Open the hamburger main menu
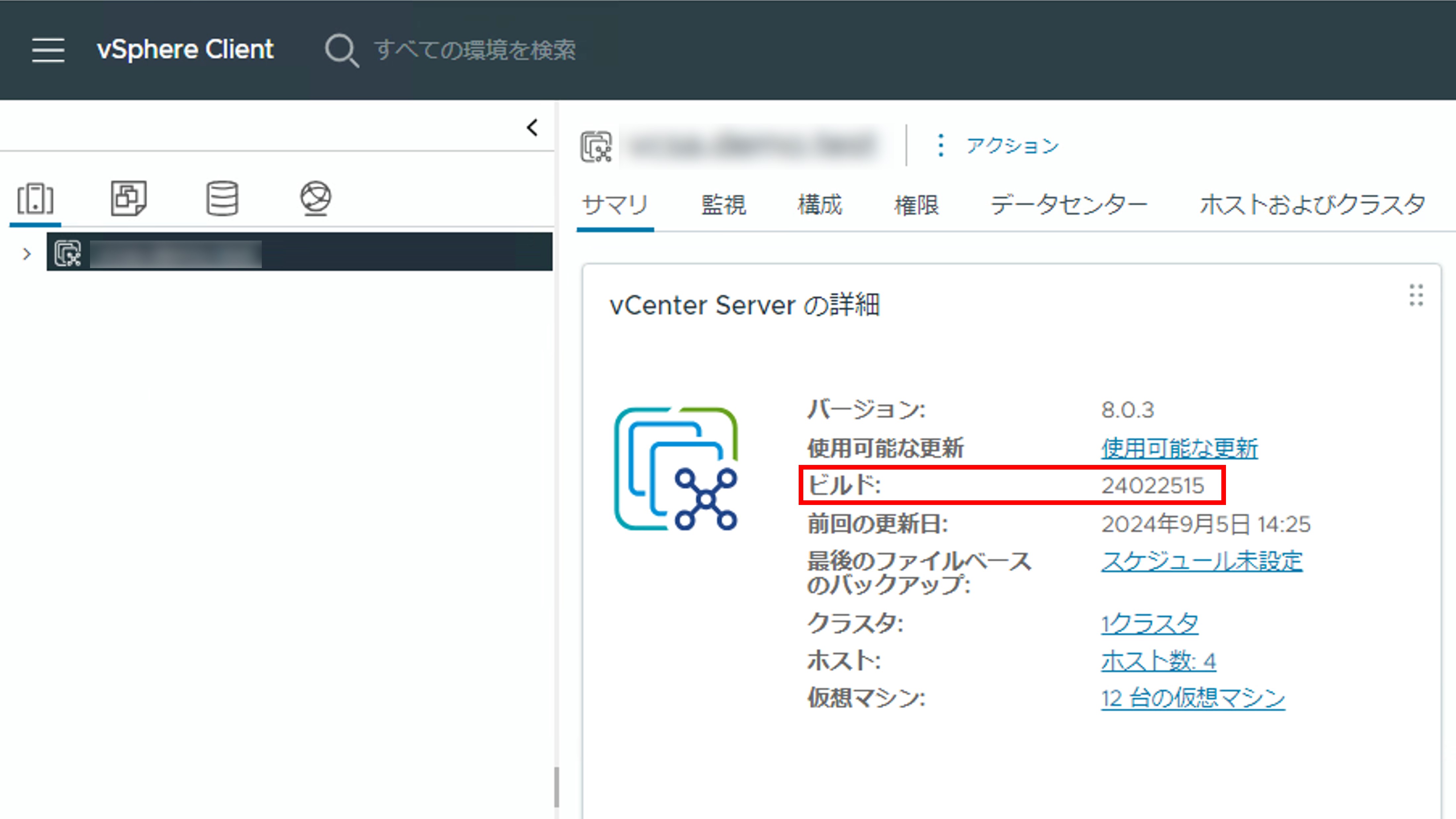 pyautogui.click(x=48, y=50)
